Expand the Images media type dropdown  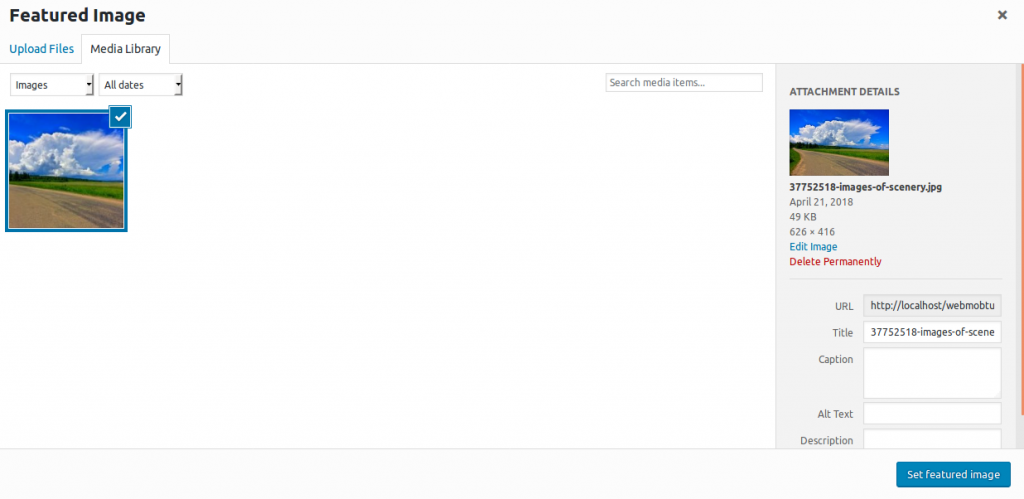[52, 85]
